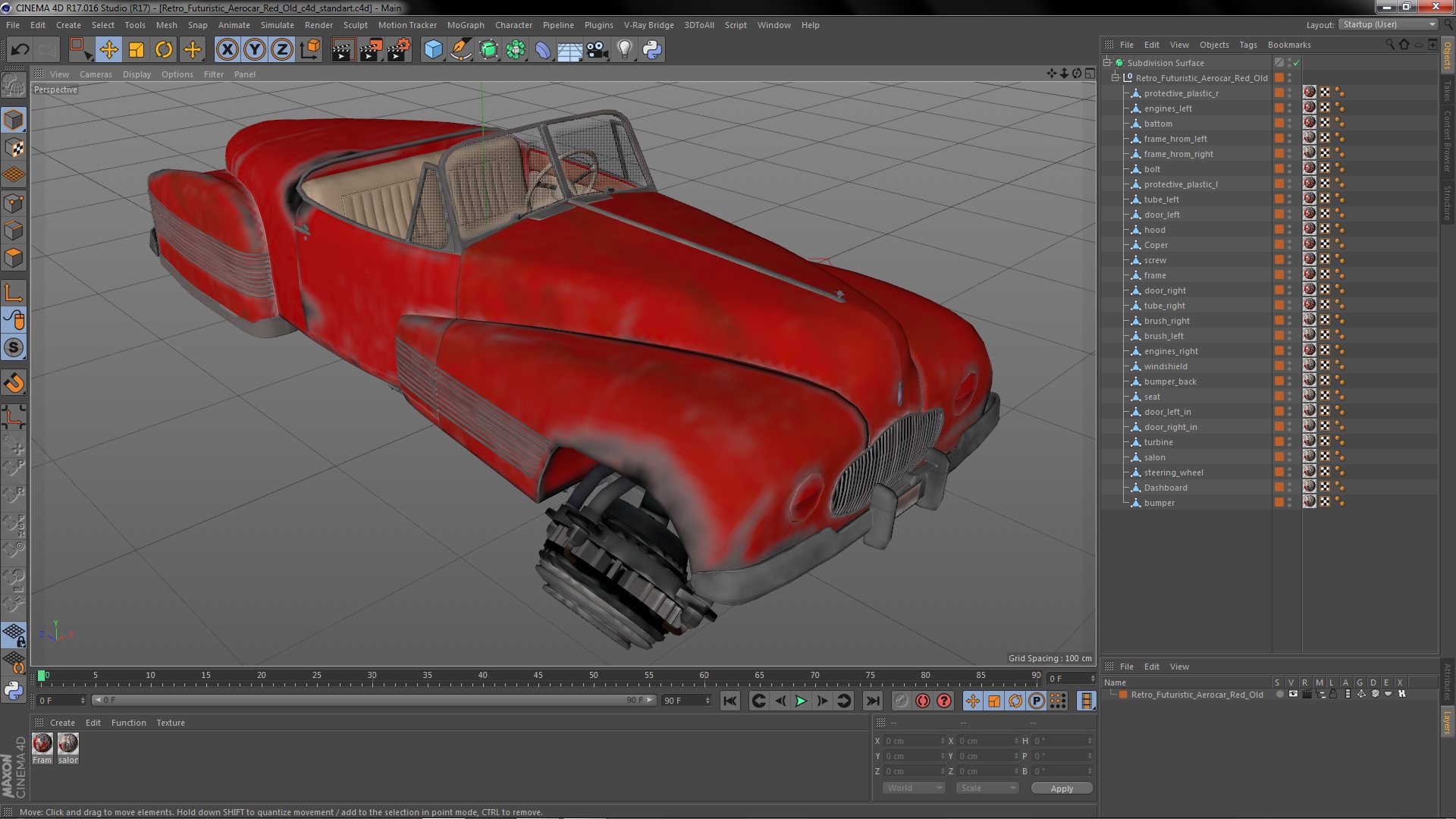Click the viewport maximize toggle icon

pos(1090,74)
